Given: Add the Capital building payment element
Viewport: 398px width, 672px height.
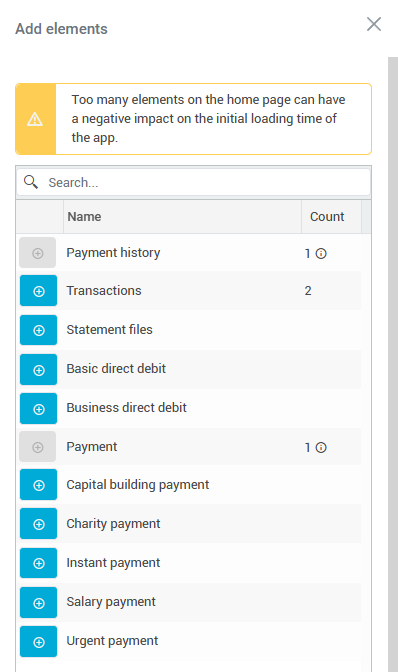Looking at the screenshot, I should [x=38, y=484].
